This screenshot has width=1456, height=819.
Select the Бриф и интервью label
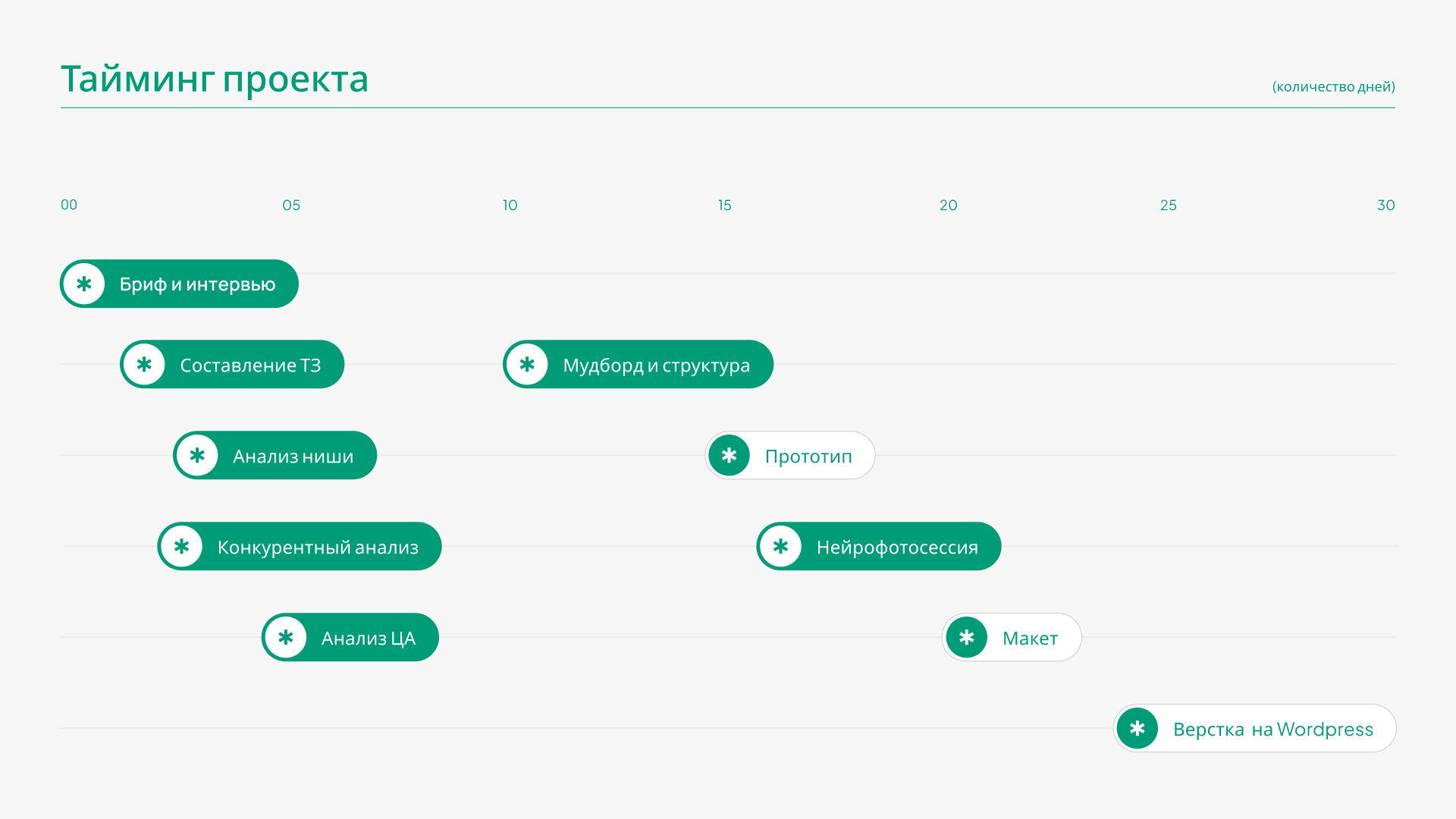[x=197, y=285]
